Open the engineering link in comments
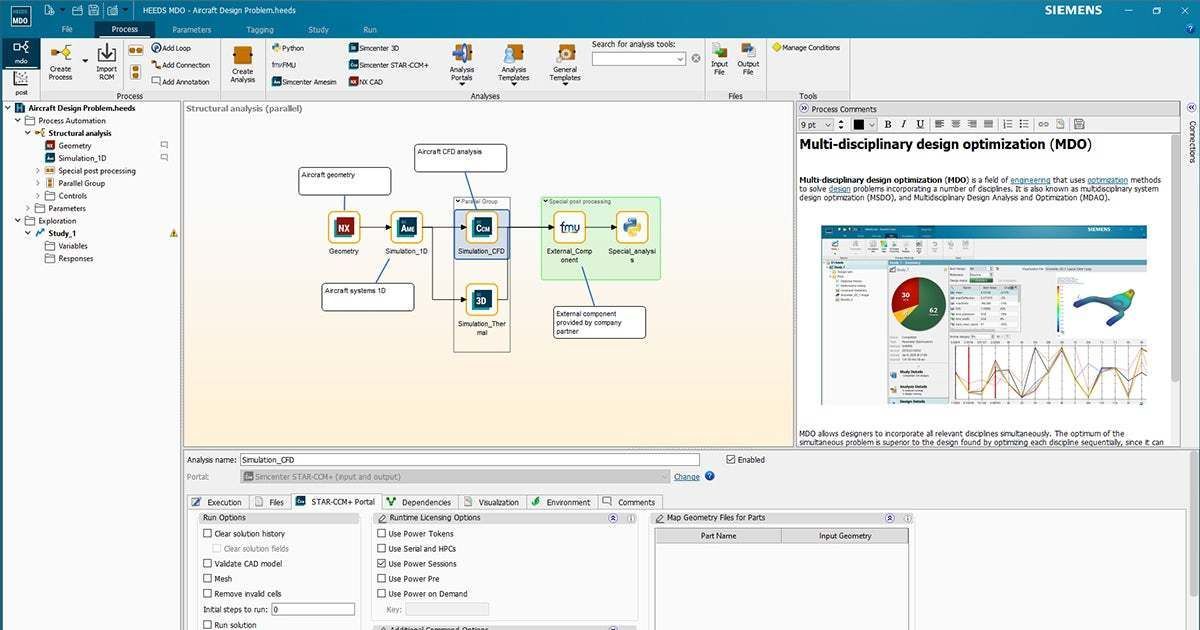The width and height of the screenshot is (1200, 630). point(1030,179)
